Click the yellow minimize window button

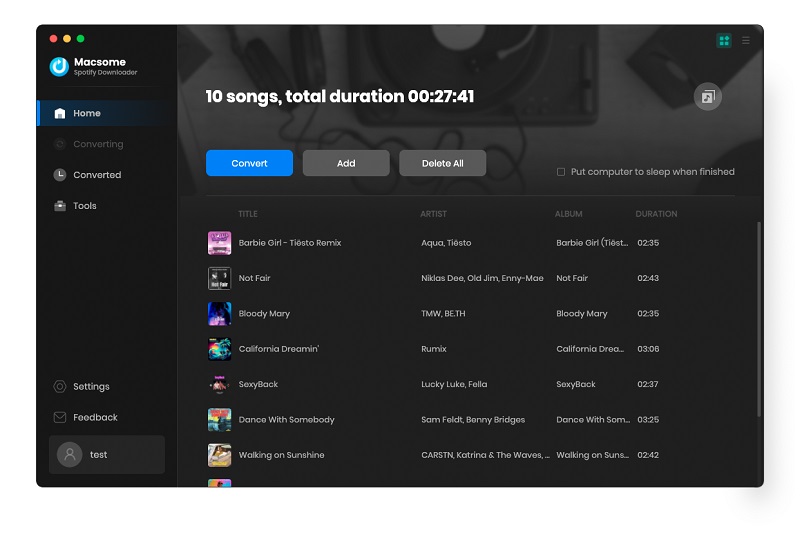pos(67,39)
